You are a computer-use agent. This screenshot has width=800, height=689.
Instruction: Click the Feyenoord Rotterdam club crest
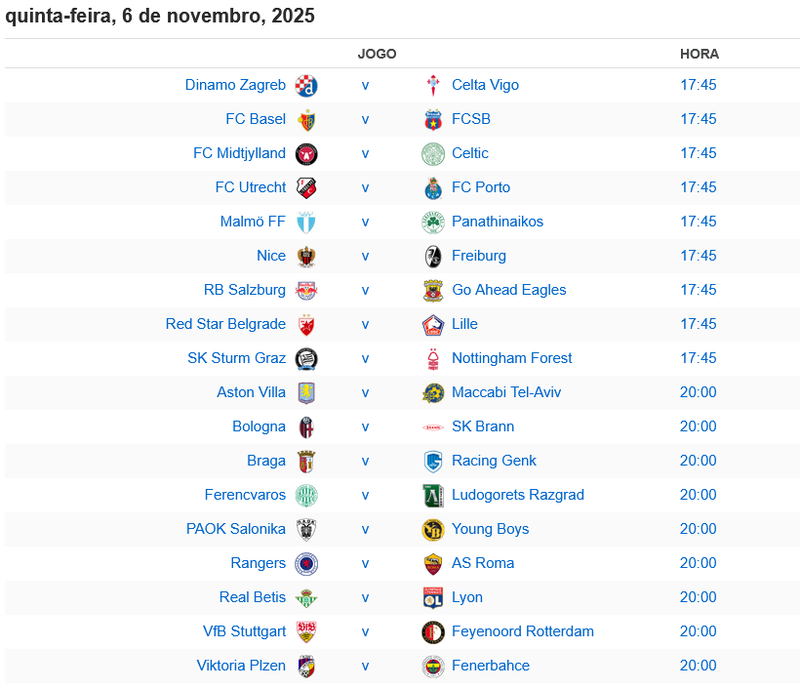tap(433, 632)
